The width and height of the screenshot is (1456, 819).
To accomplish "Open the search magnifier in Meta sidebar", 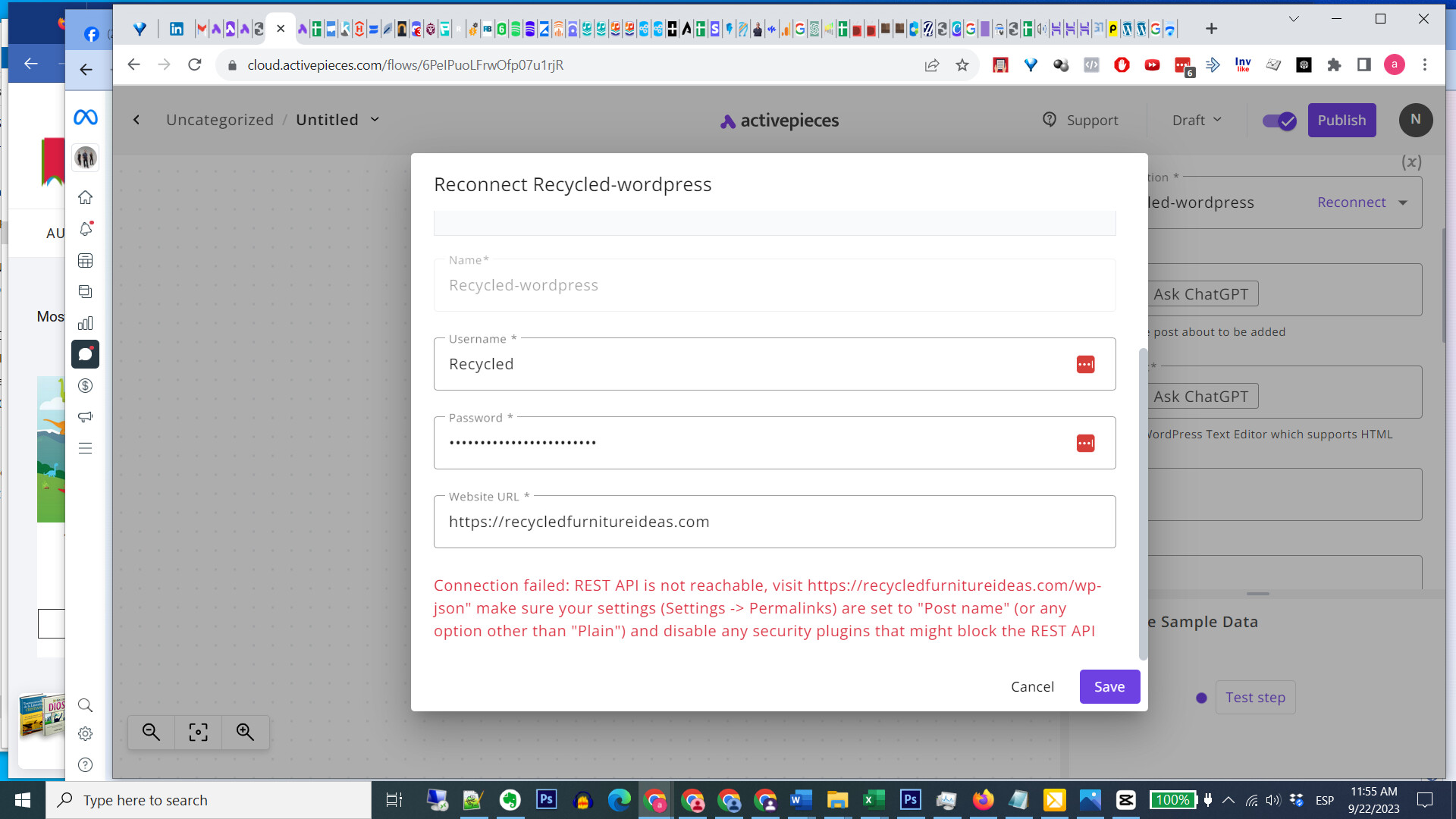I will coord(86,705).
